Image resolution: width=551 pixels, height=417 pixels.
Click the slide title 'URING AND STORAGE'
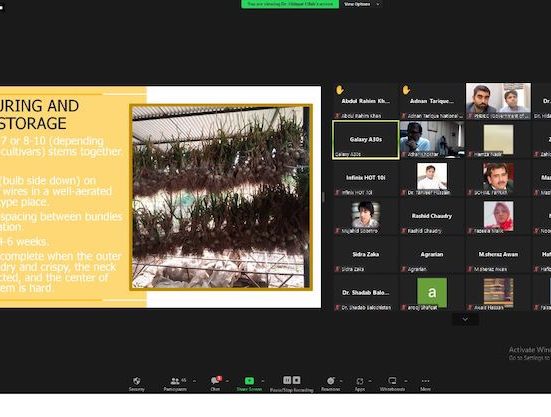tap(39, 115)
